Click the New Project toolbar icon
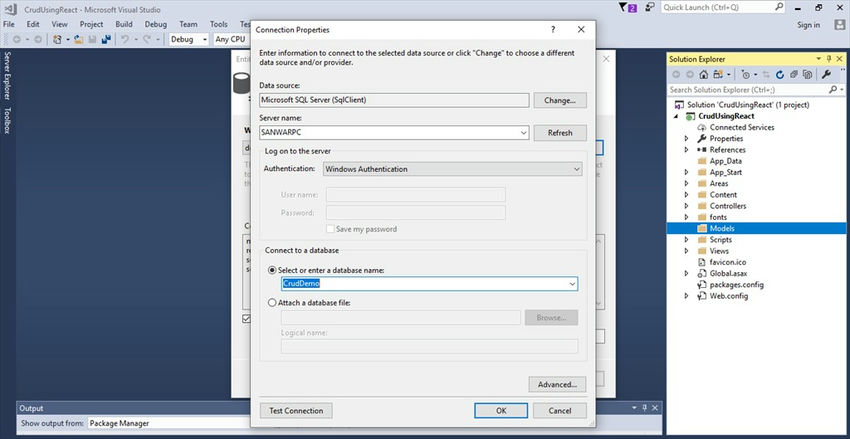 tap(57, 39)
